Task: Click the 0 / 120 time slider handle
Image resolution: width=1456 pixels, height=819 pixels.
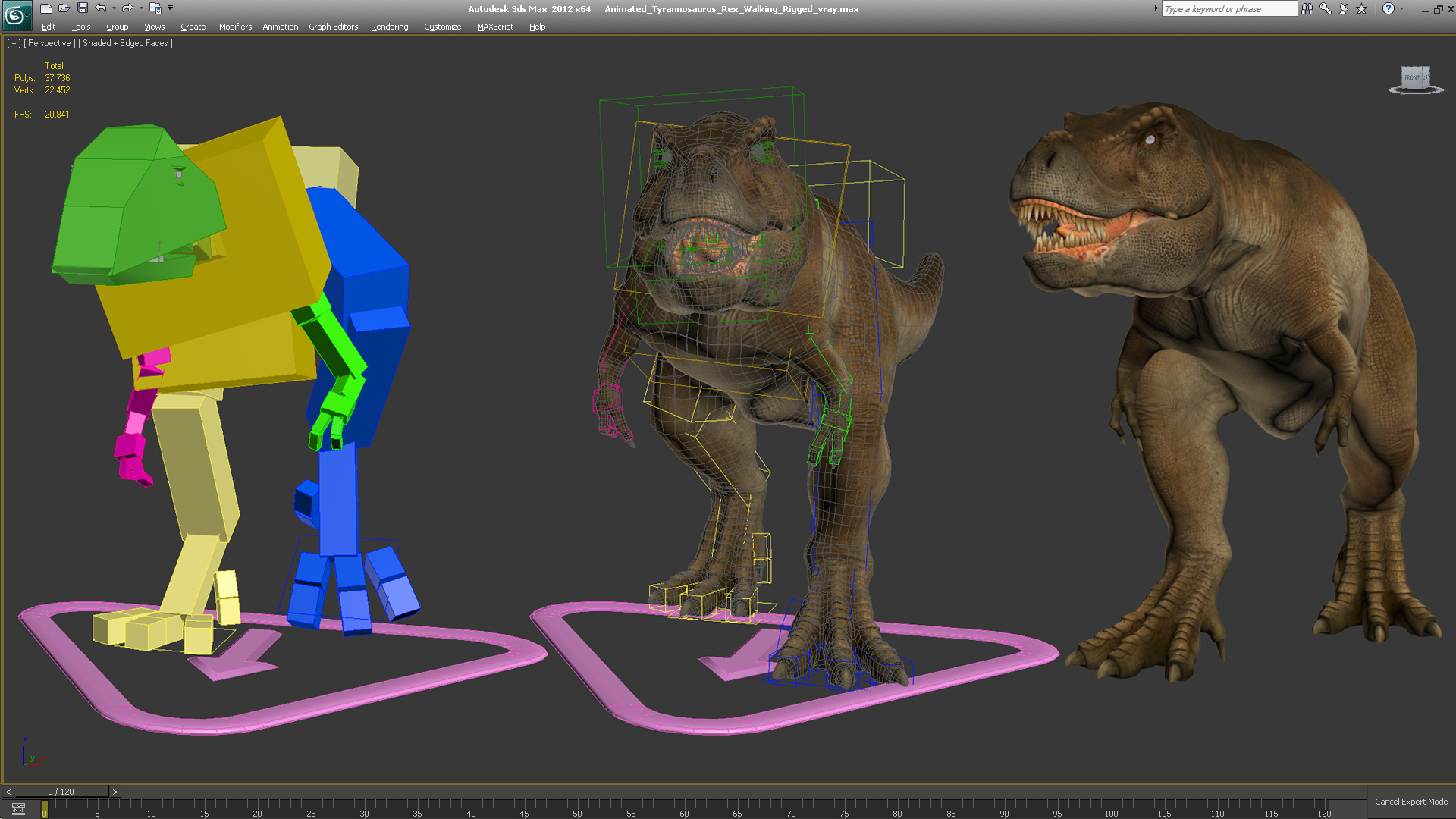Action: (x=61, y=792)
